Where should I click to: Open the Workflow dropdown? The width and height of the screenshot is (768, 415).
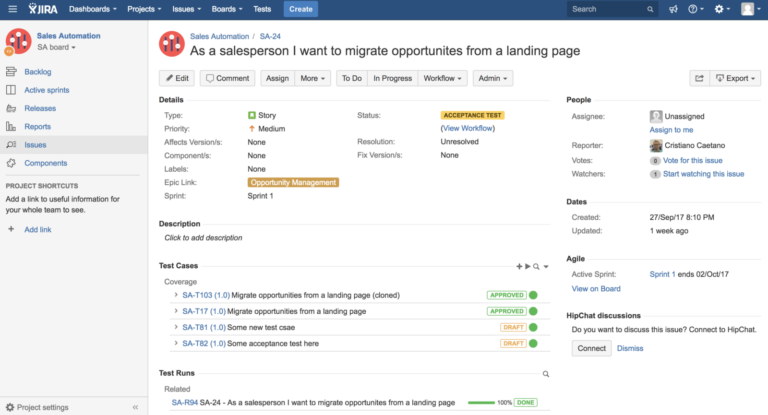tap(442, 78)
